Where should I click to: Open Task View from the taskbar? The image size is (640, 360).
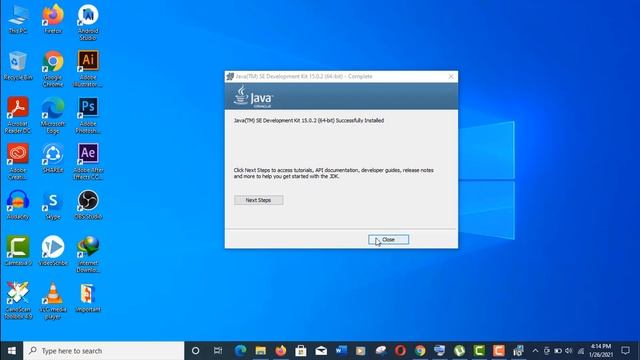(x=218, y=351)
